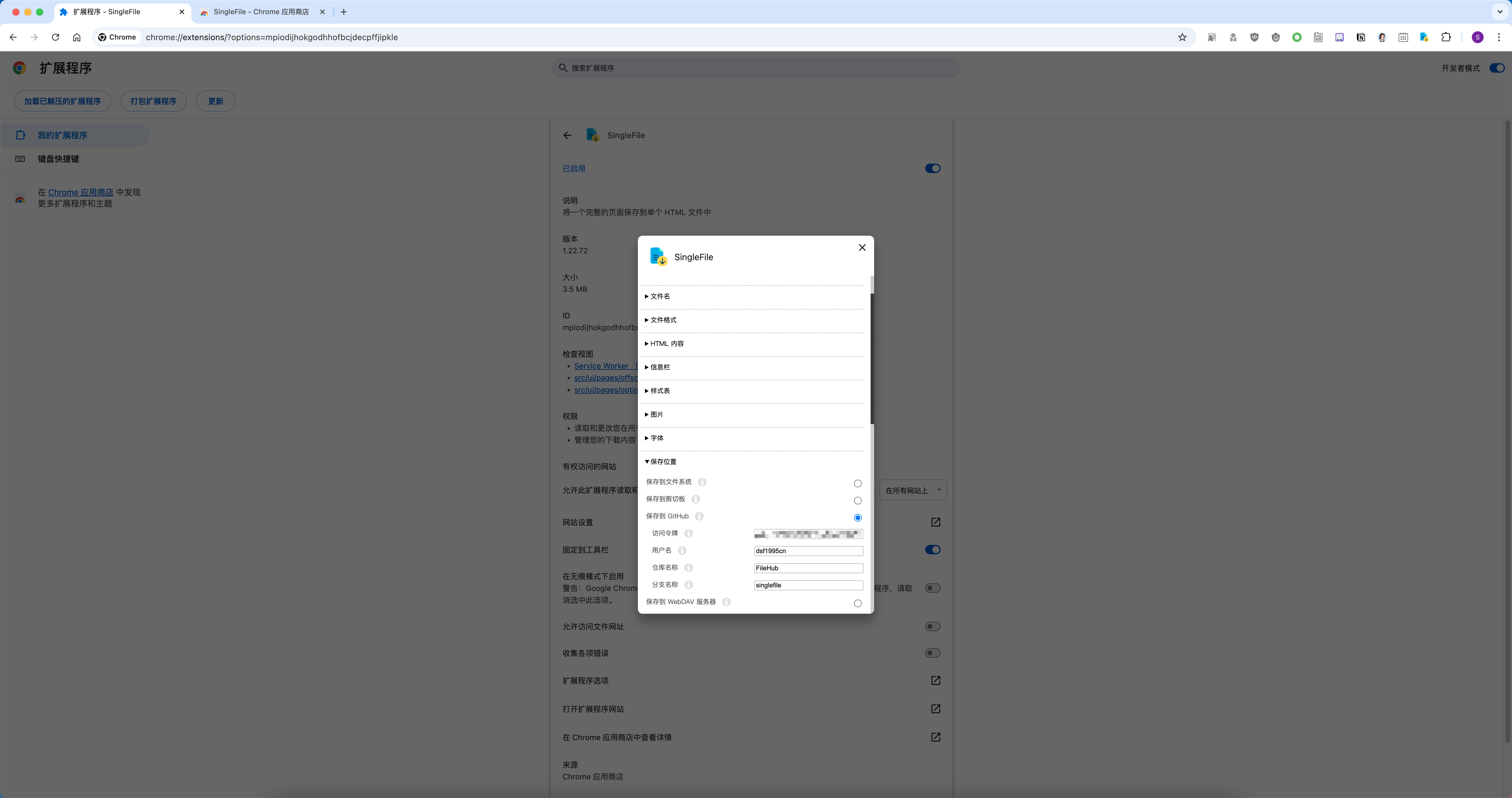Click the 用户名 field containing dsf1995cn
The image size is (1512, 798).
808,551
